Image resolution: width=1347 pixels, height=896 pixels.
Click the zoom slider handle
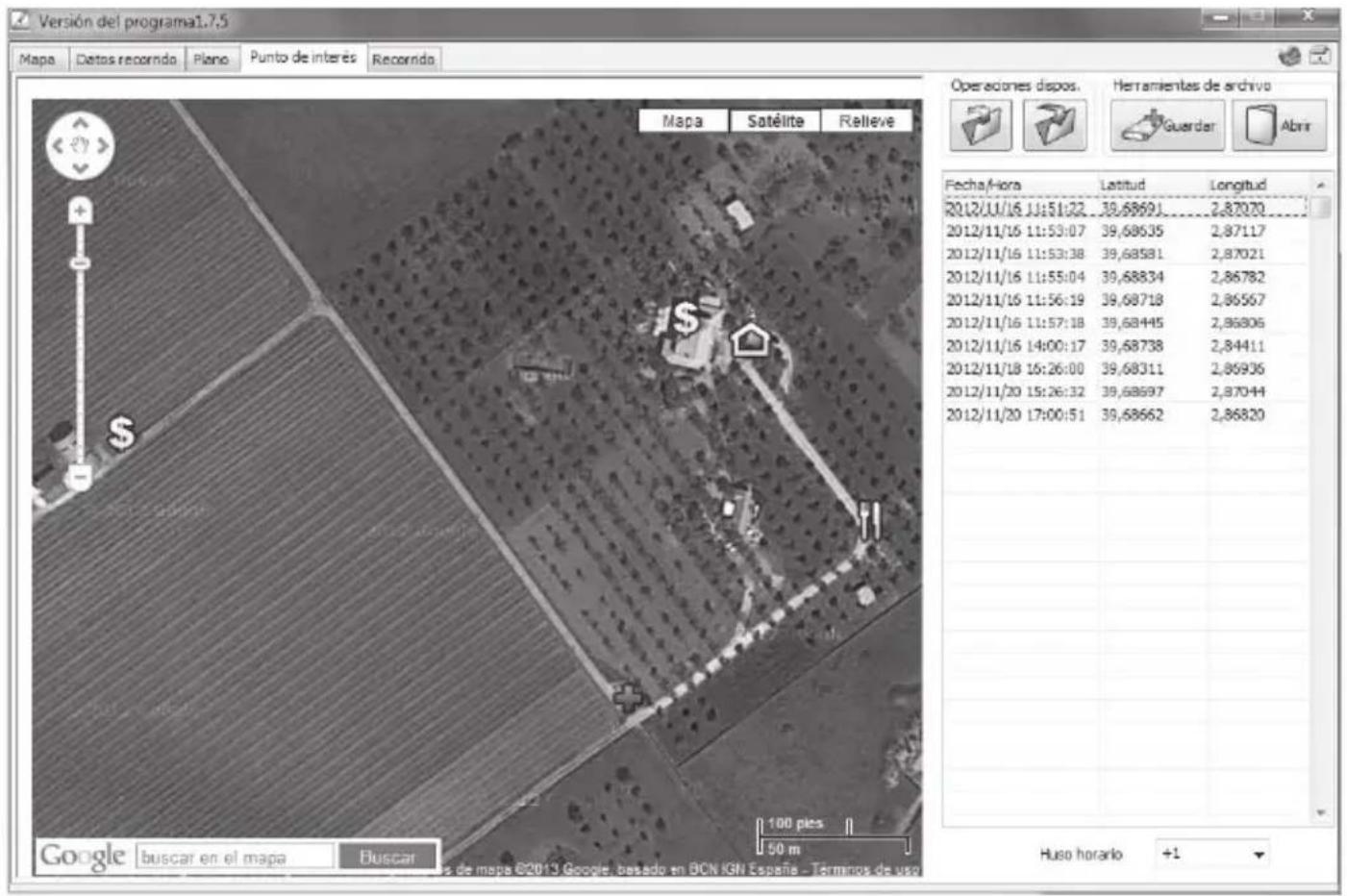pyautogui.click(x=81, y=263)
